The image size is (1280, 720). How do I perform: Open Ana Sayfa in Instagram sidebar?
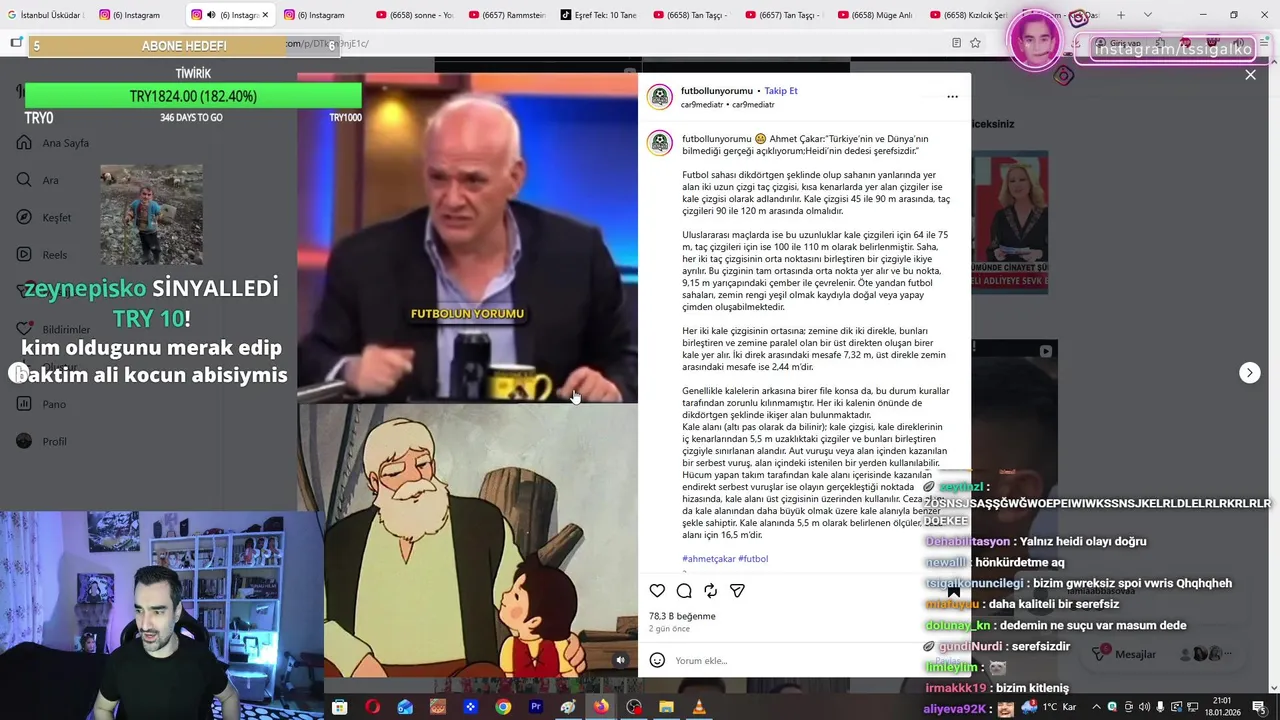click(x=53, y=143)
